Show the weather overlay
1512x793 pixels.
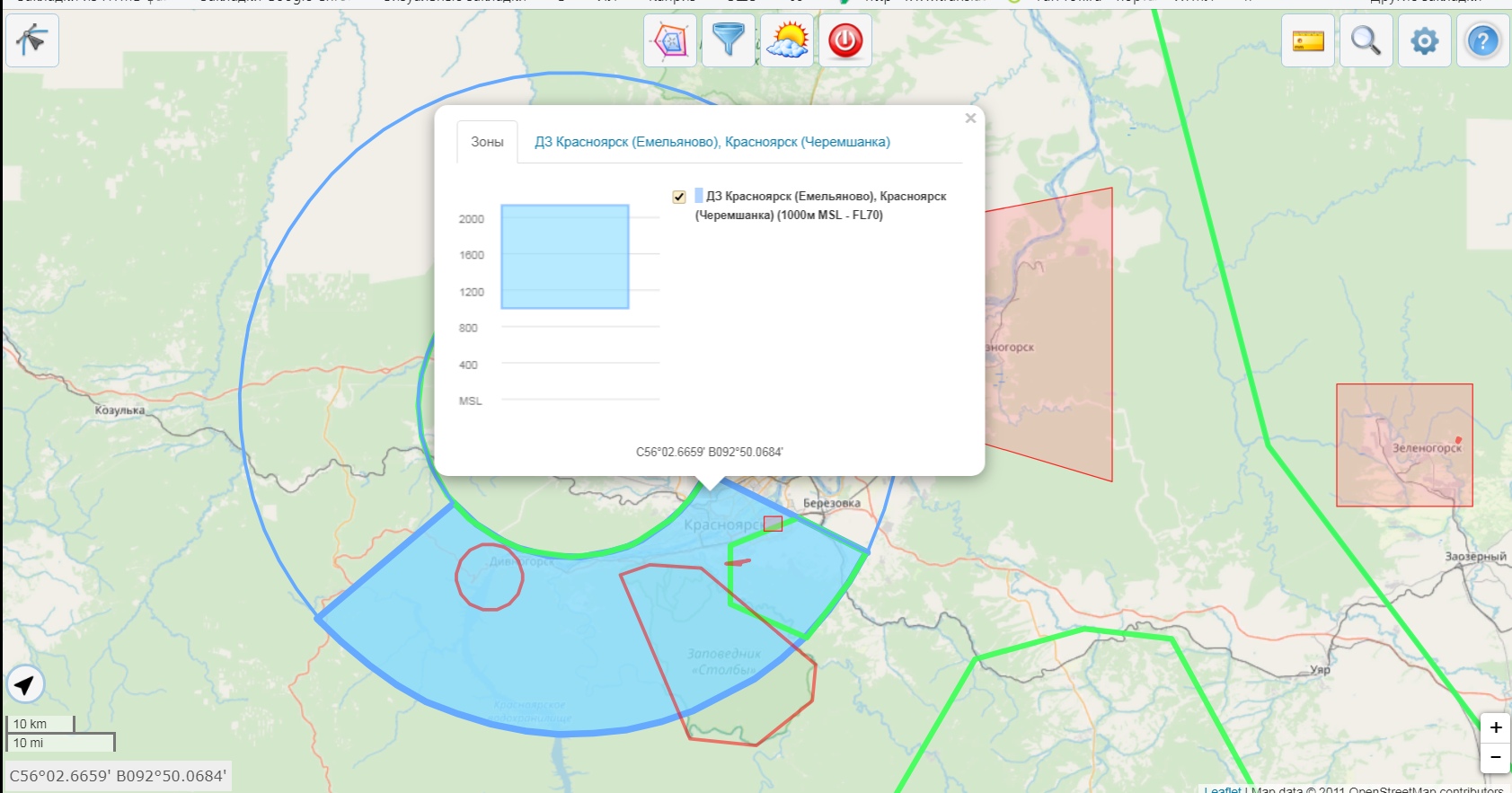click(787, 40)
